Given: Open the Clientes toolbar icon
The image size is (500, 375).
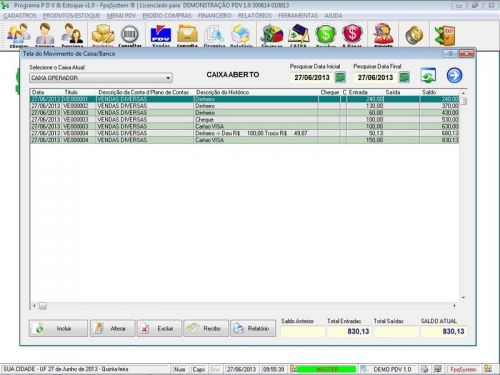Looking at the screenshot, I should click(18, 35).
